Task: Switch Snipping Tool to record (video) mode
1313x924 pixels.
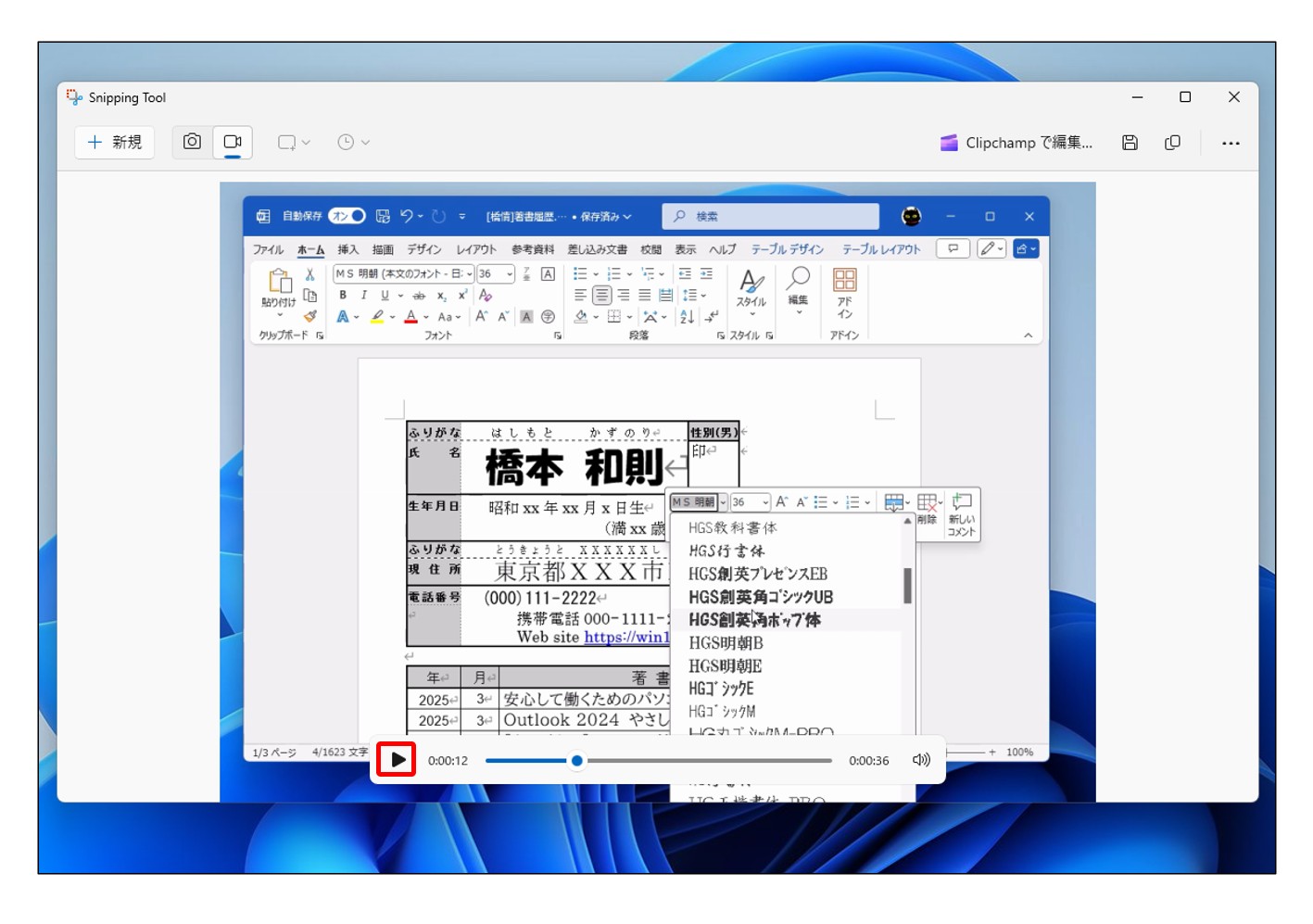Action: (233, 142)
